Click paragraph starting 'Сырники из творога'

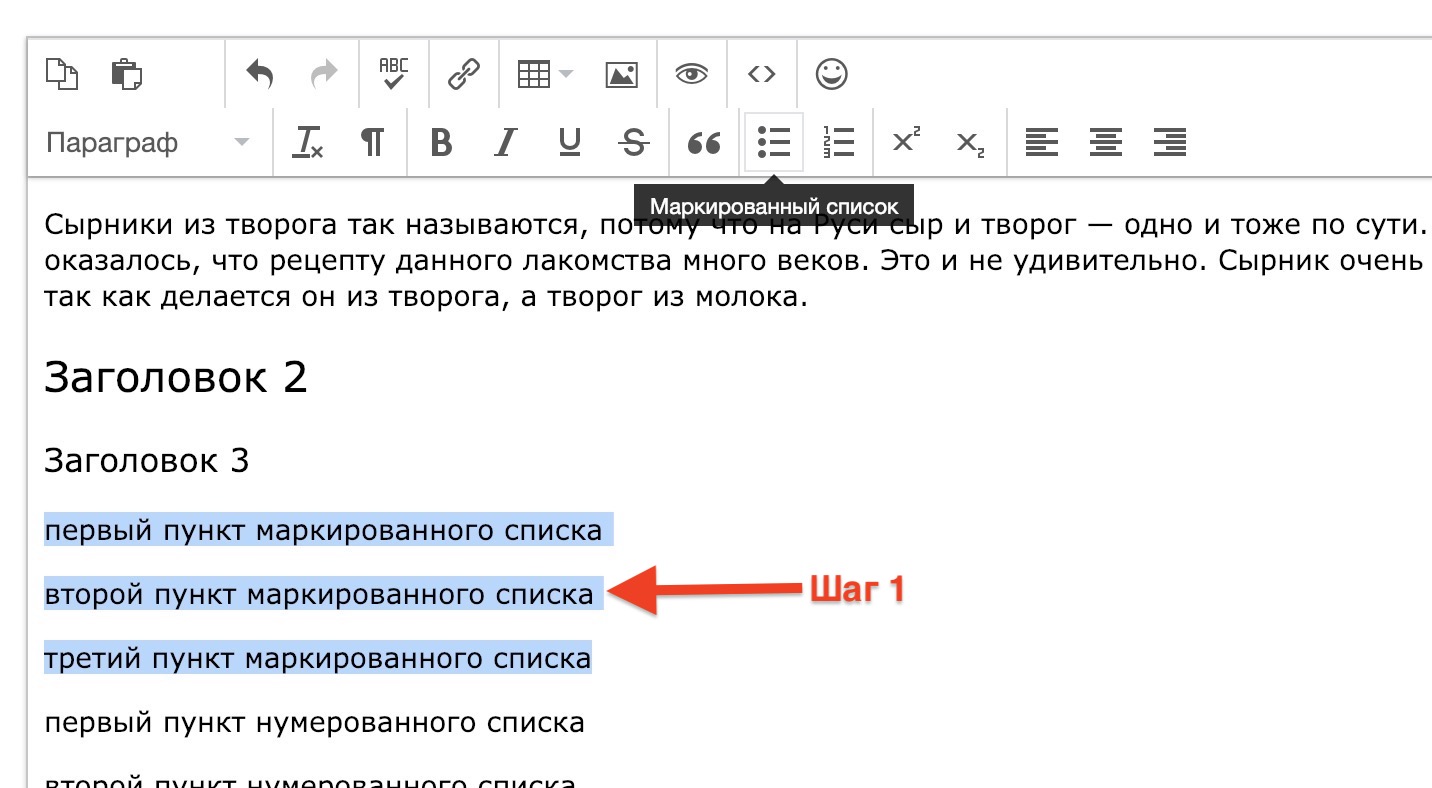pyautogui.click(x=738, y=260)
